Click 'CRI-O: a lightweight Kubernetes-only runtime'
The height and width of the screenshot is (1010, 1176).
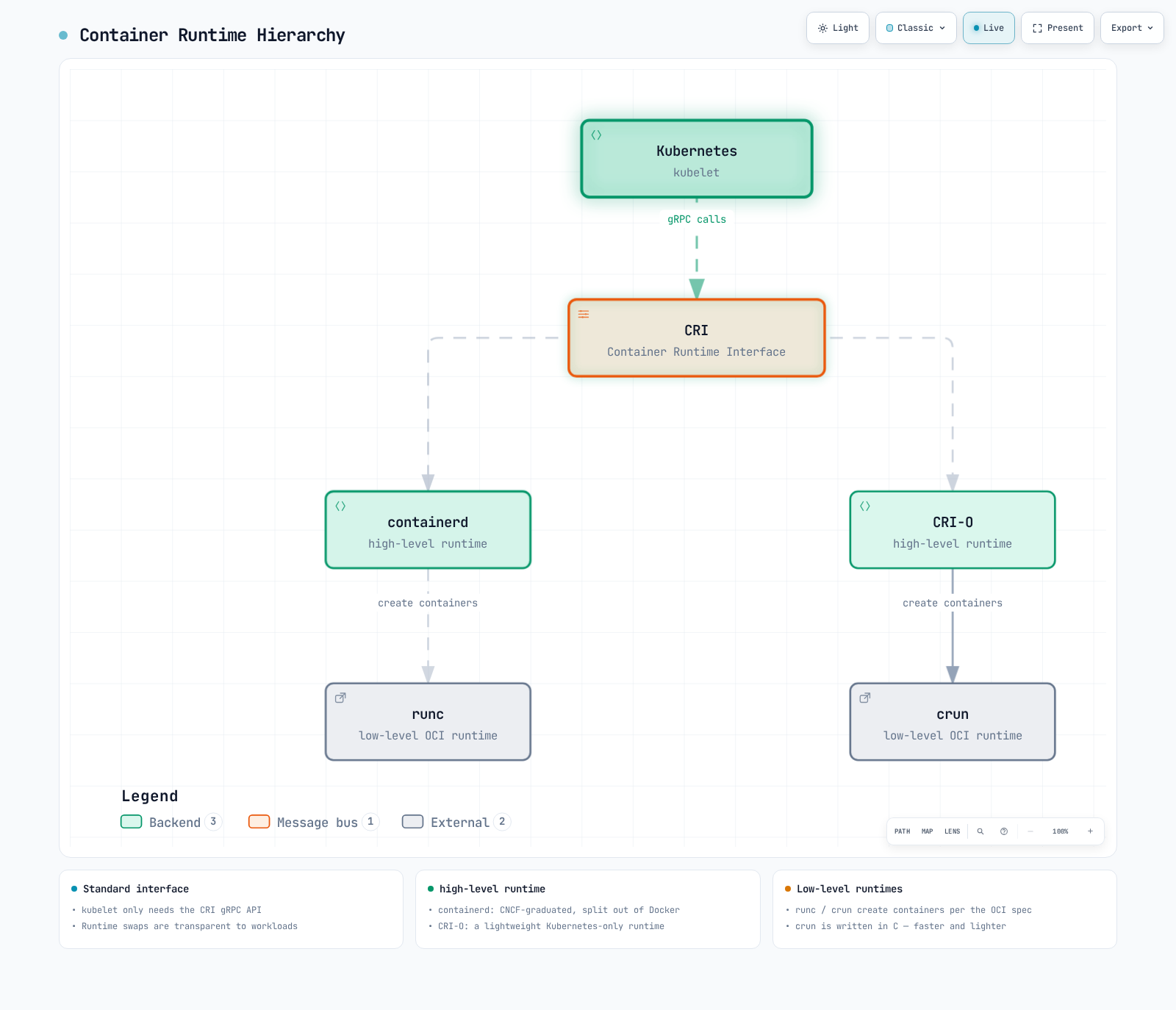tap(551, 926)
